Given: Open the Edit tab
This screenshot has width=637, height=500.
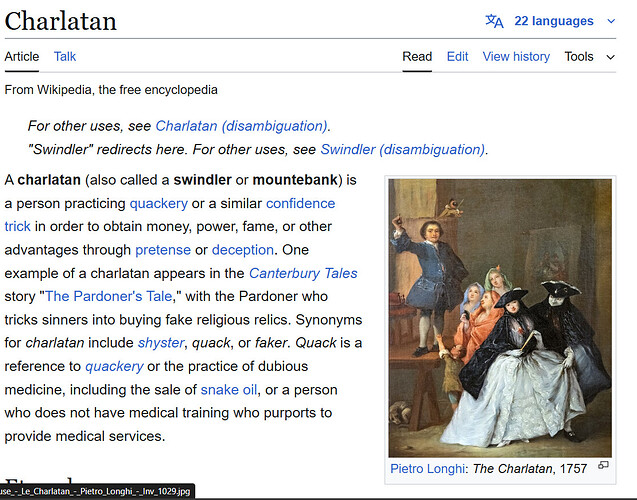Looking at the screenshot, I should [457, 56].
